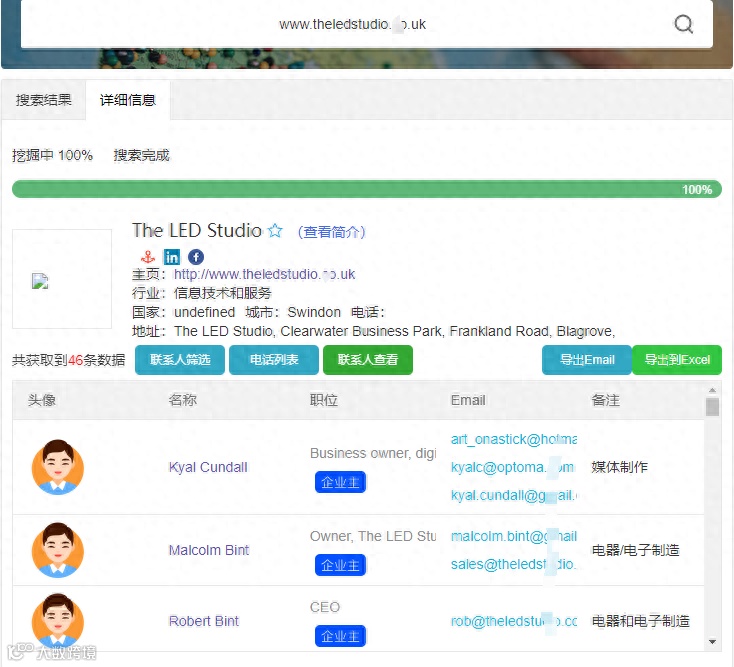Click the green 联系人查看 button
Screen dimensions: 734x667
tap(368, 359)
